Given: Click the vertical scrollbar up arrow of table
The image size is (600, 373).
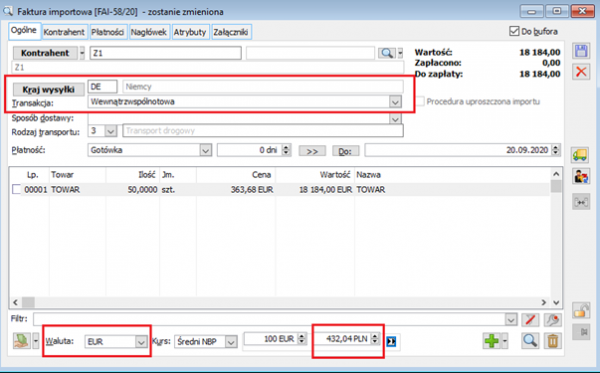Looking at the screenshot, I should coord(556,174).
